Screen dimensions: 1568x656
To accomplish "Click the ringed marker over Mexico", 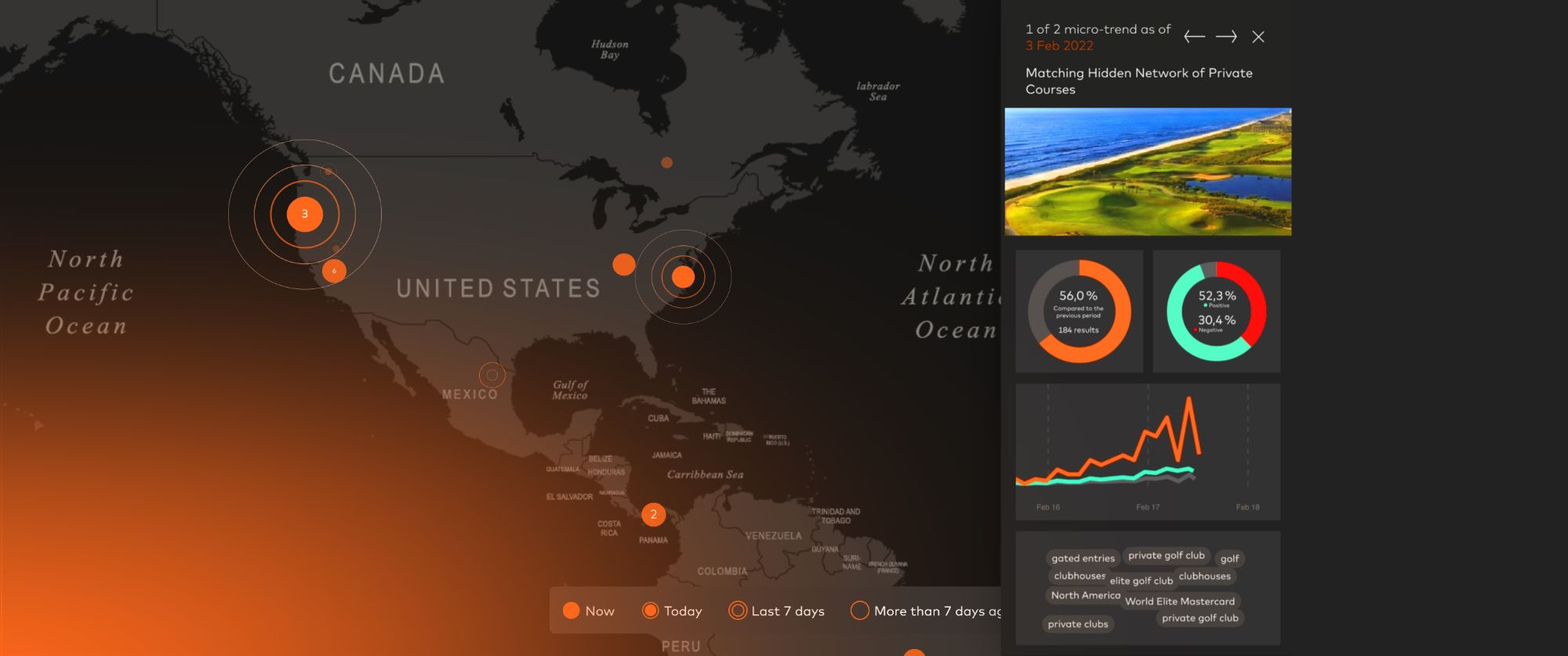I will tap(492, 375).
